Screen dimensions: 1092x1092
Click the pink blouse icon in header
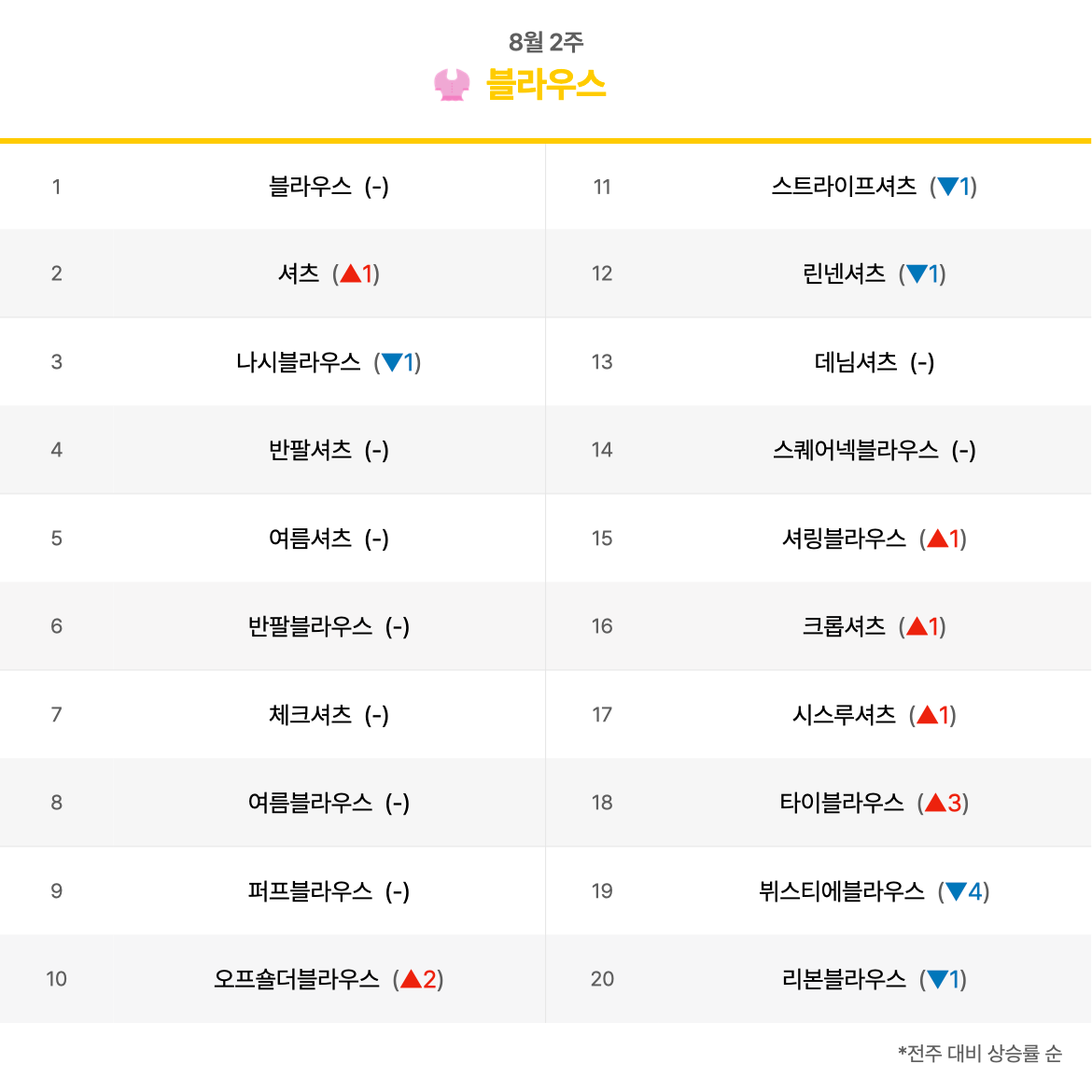pyautogui.click(x=452, y=85)
